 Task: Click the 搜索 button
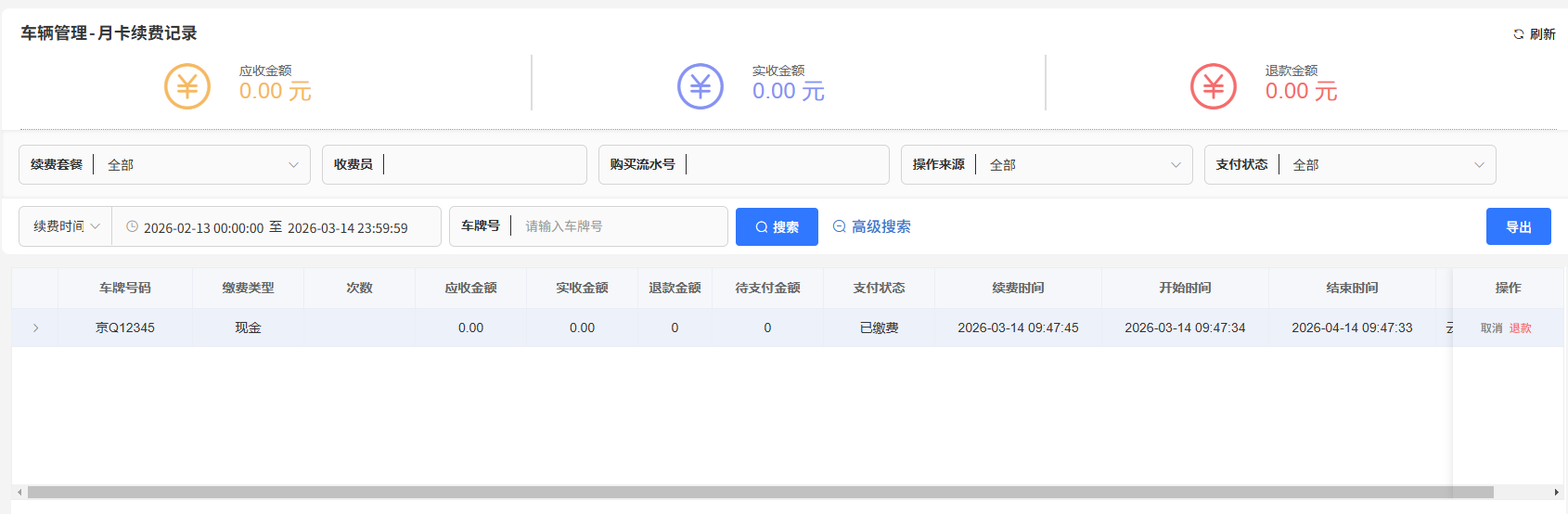777,226
